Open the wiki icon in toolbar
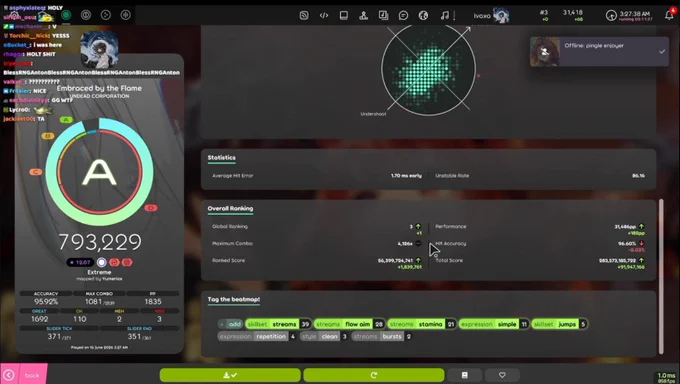Viewport: 680px width, 384px height. (x=383, y=15)
